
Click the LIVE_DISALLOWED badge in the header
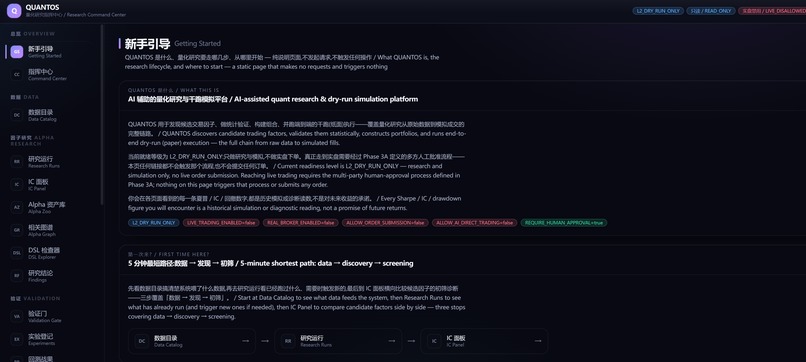(772, 11)
